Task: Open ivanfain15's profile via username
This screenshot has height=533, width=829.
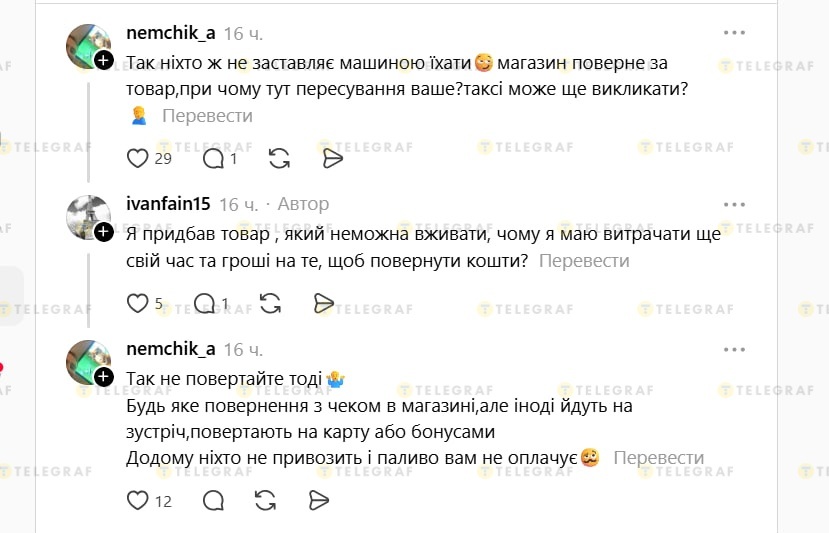Action: (168, 204)
